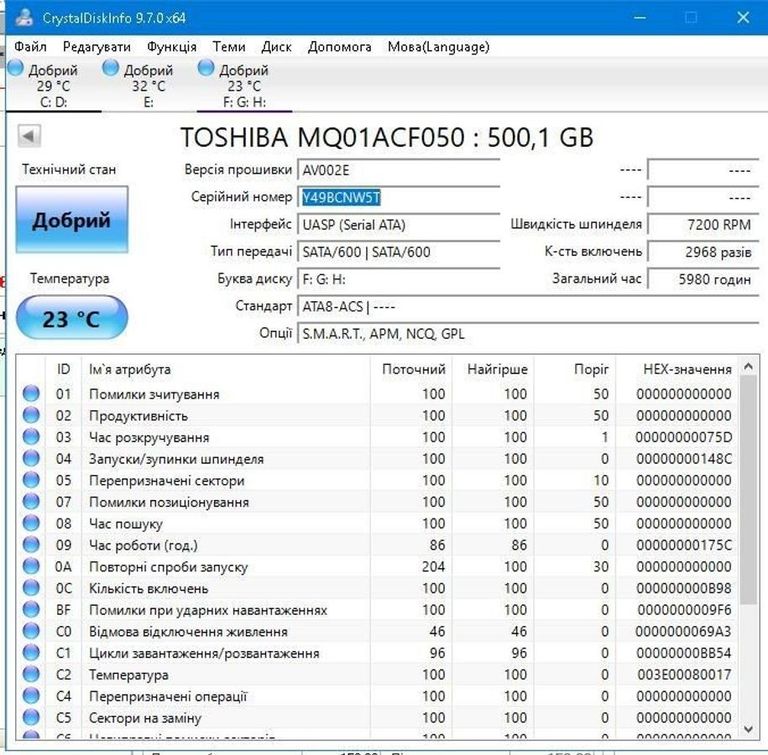Select disk tab C: D: at 29 °C
This screenshot has width=768, height=755.
tap(53, 86)
